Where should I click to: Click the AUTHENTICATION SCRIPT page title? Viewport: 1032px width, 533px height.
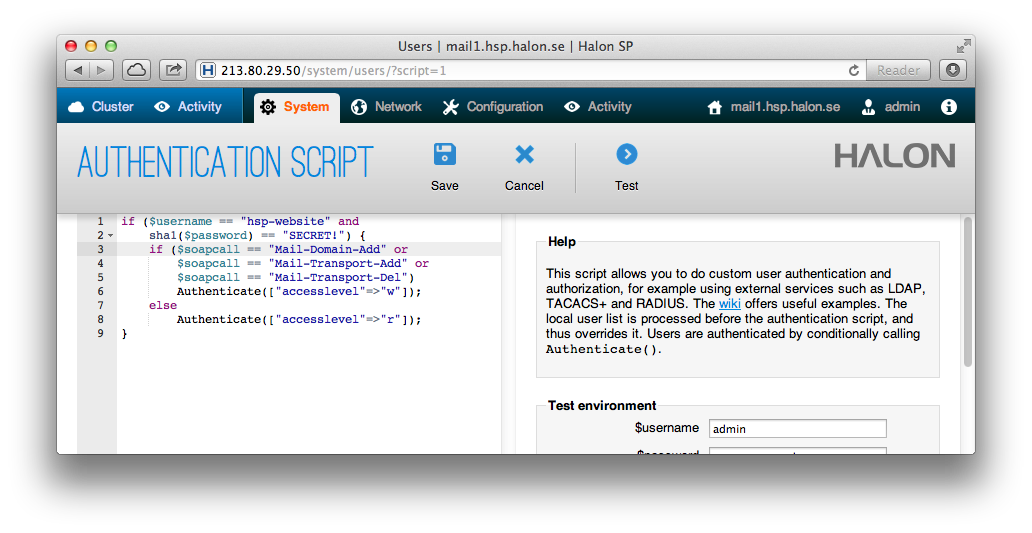226,163
